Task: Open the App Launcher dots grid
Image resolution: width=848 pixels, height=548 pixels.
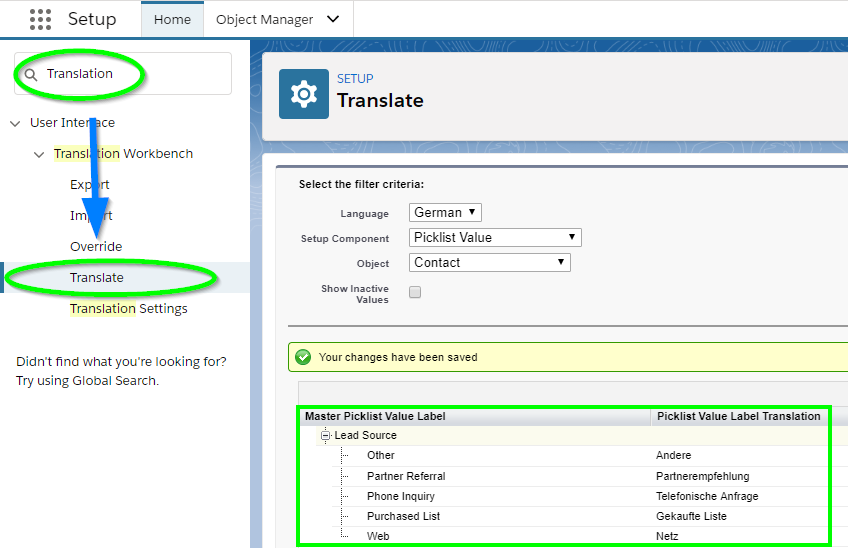Action: tap(41, 19)
